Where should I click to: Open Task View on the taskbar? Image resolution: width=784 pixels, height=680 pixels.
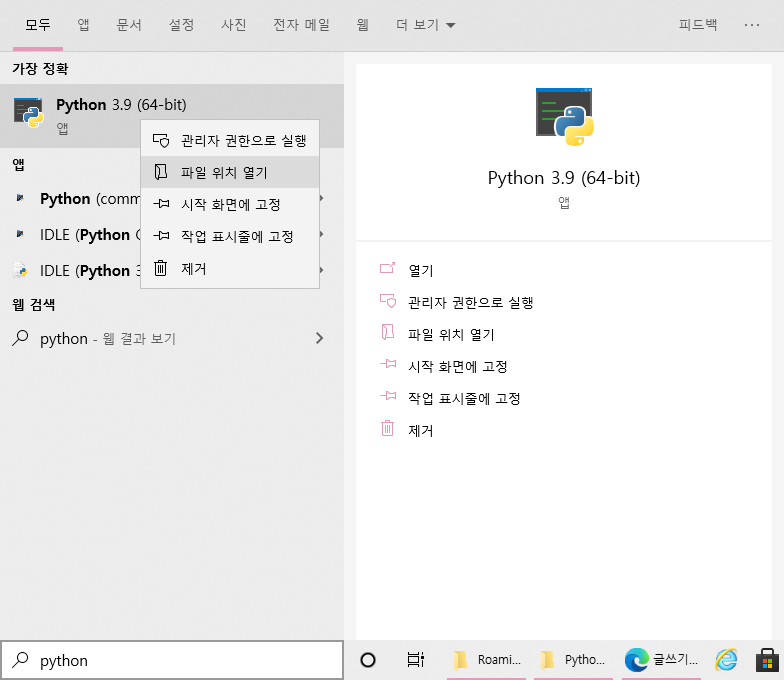click(416, 660)
